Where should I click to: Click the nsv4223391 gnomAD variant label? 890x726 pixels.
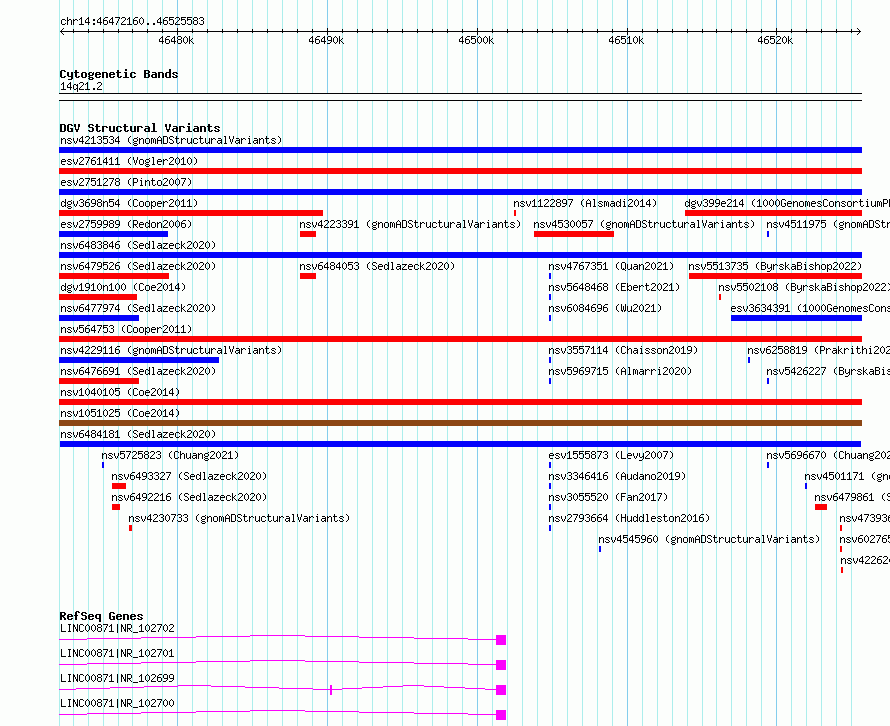(x=410, y=224)
